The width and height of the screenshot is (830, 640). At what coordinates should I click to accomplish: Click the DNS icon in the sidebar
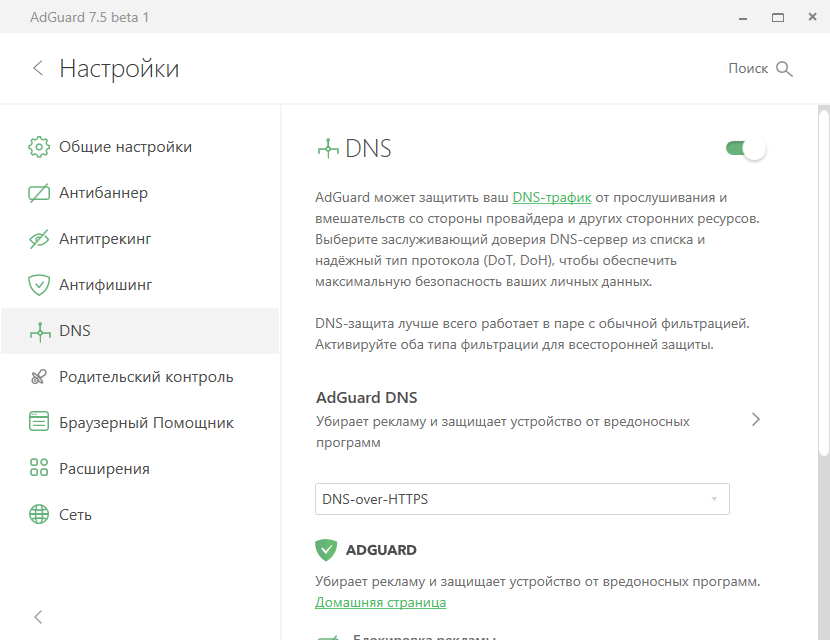tap(40, 331)
